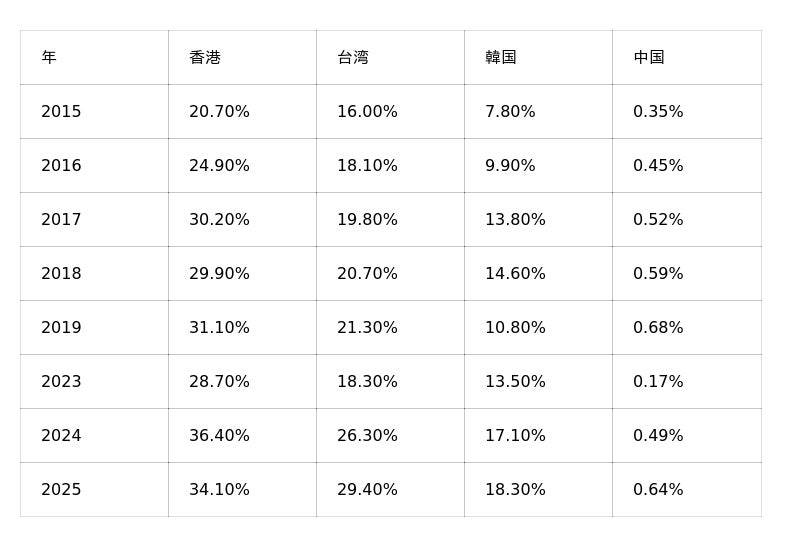Select the 14.60% cell
The width and height of the screenshot is (800, 547).
click(538, 274)
